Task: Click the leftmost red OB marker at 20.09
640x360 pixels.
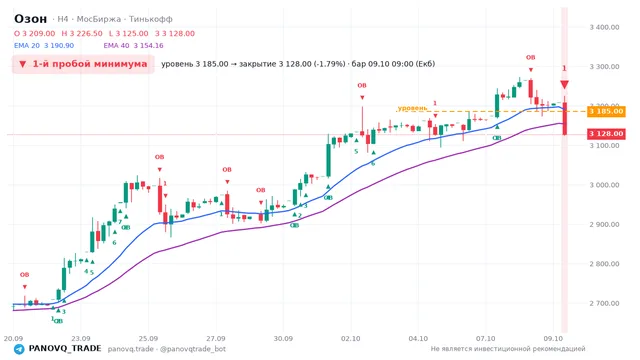Action: pyautogui.click(x=24, y=275)
